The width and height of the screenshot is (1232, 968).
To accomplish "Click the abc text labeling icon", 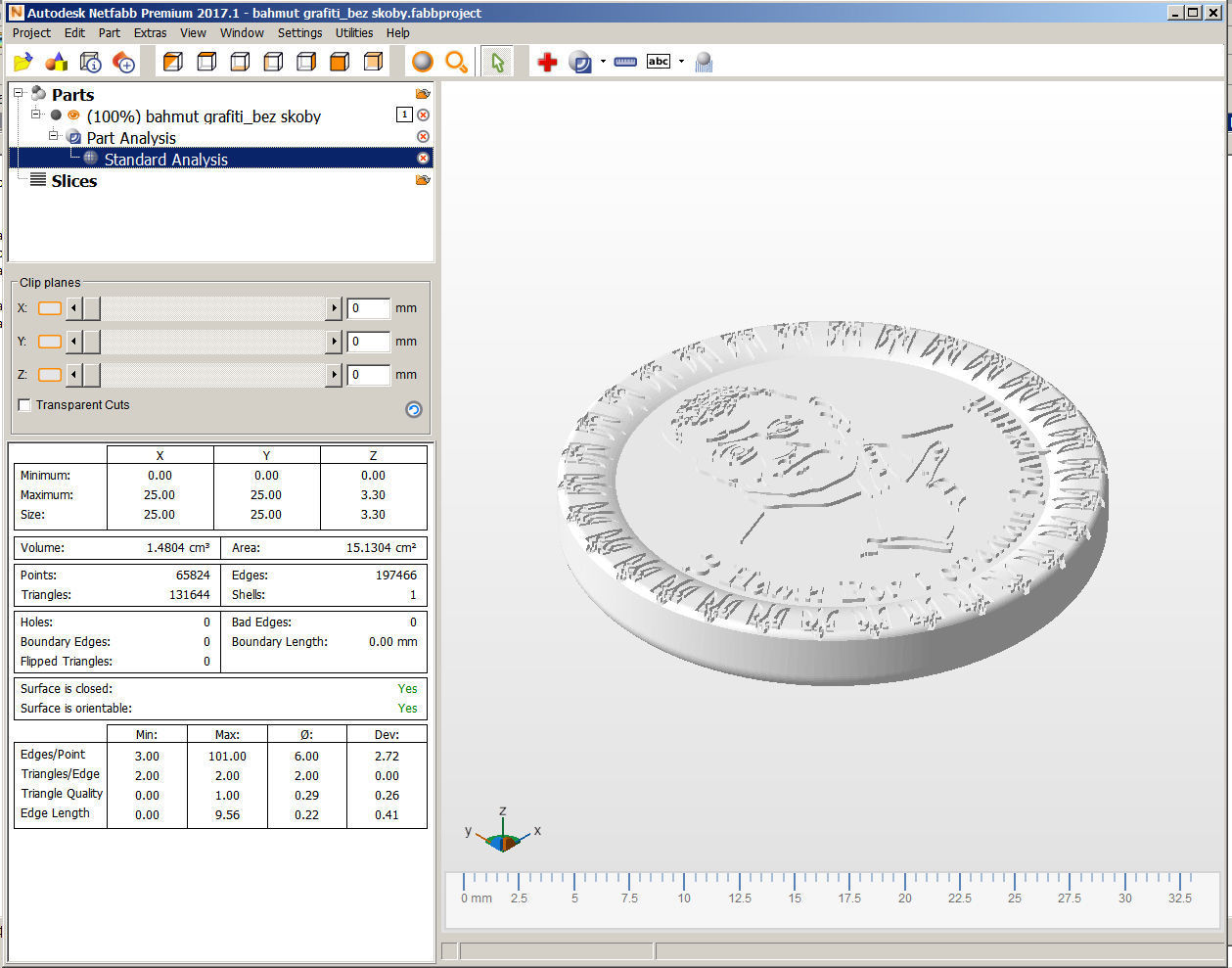I will [659, 62].
